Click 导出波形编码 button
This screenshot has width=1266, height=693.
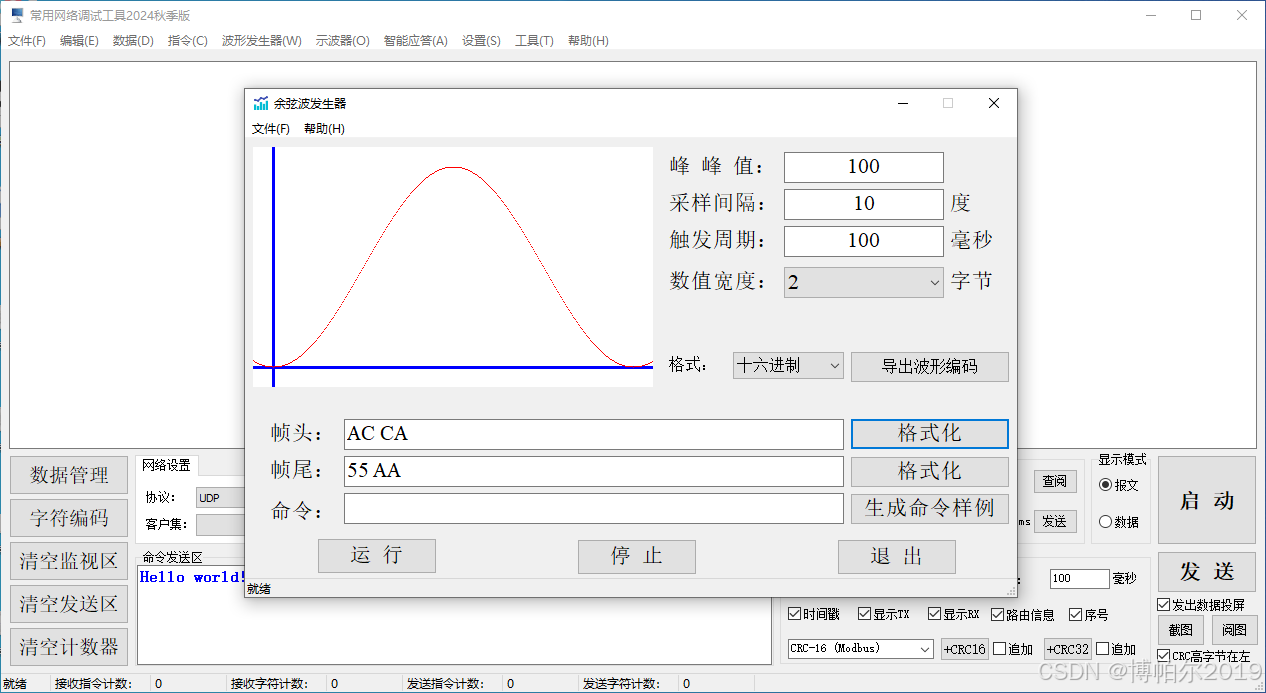929,366
